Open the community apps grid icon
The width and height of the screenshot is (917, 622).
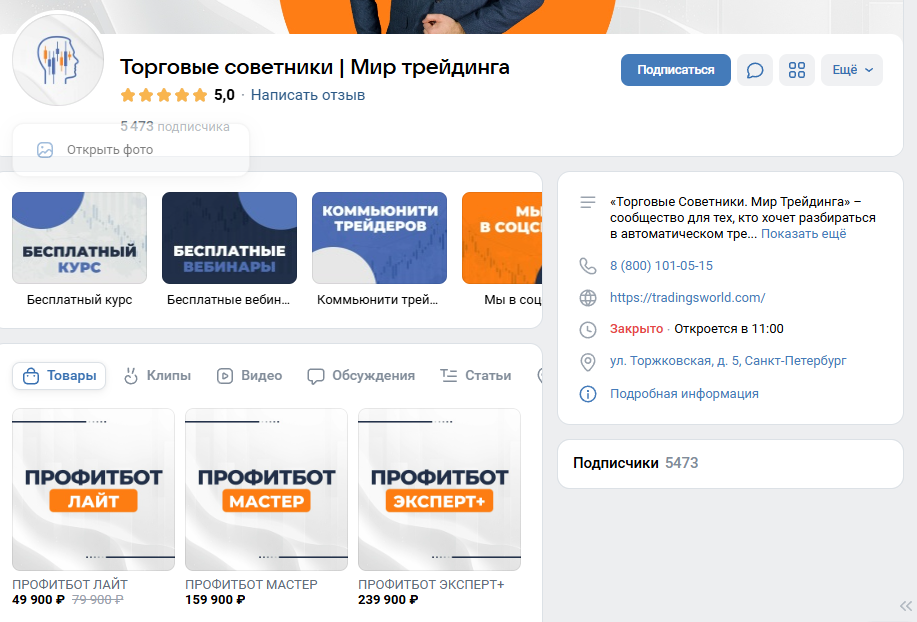point(797,70)
